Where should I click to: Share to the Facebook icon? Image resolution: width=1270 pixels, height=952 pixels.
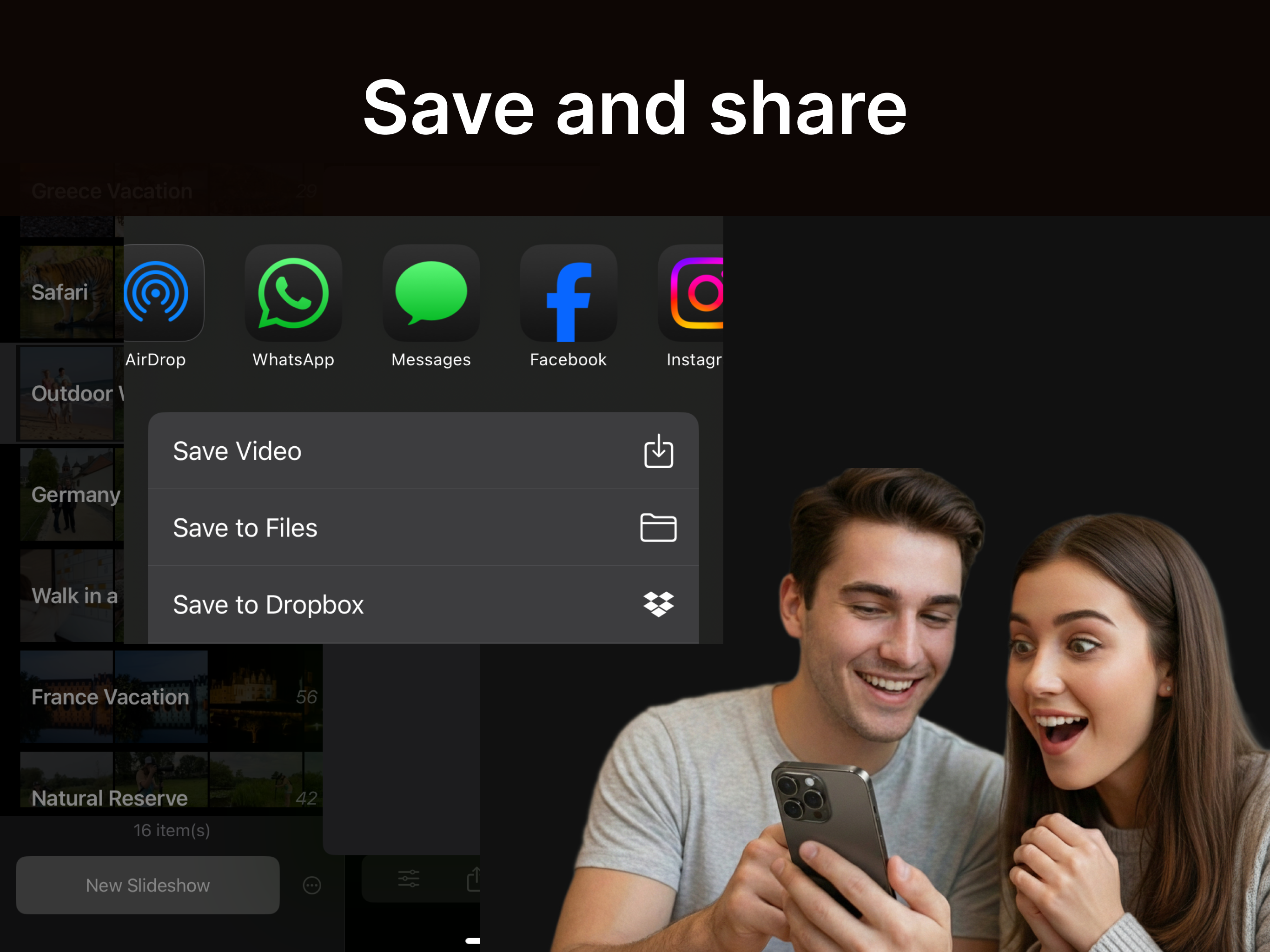click(569, 293)
